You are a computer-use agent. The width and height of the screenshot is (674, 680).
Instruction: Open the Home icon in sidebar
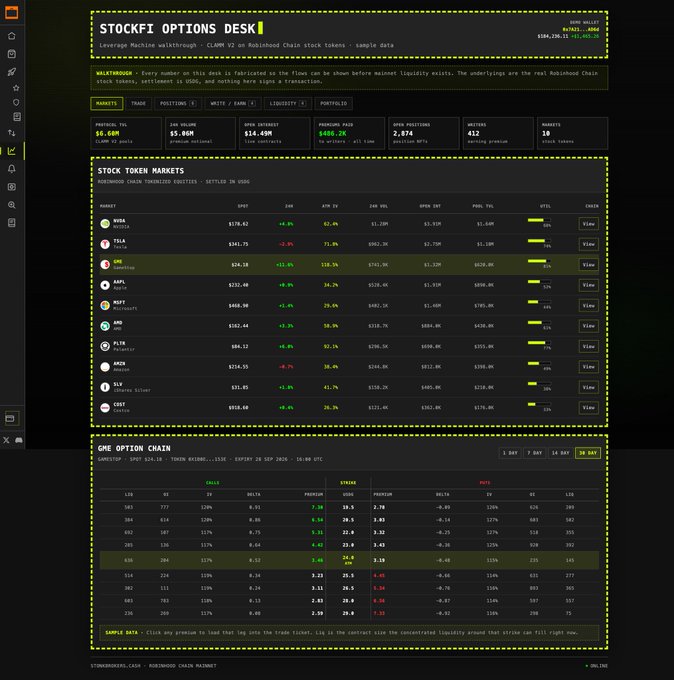pos(12,36)
